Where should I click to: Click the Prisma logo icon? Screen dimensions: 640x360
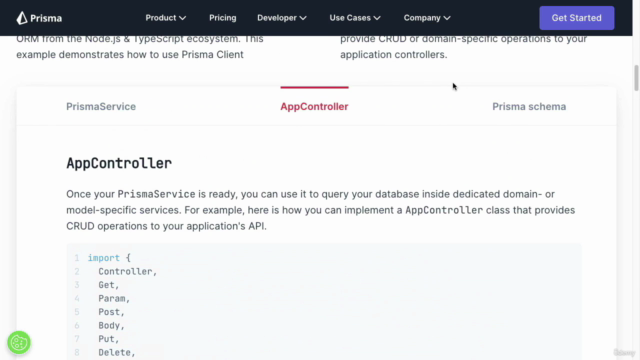point(22,18)
